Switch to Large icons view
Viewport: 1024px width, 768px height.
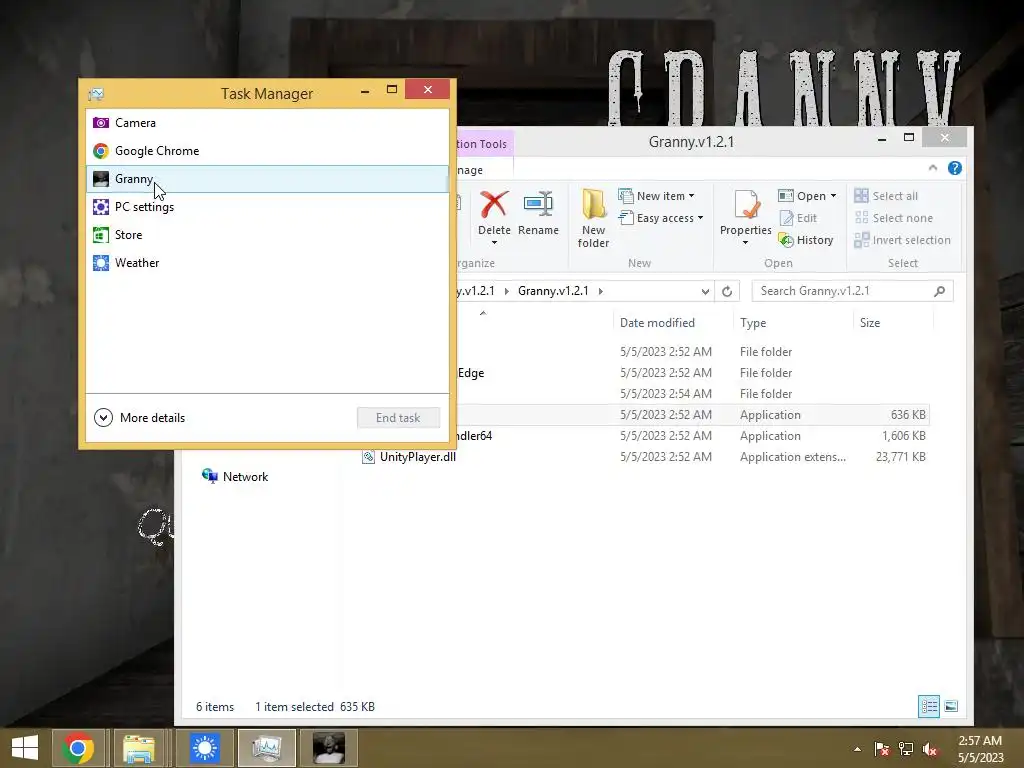pyautogui.click(x=952, y=707)
